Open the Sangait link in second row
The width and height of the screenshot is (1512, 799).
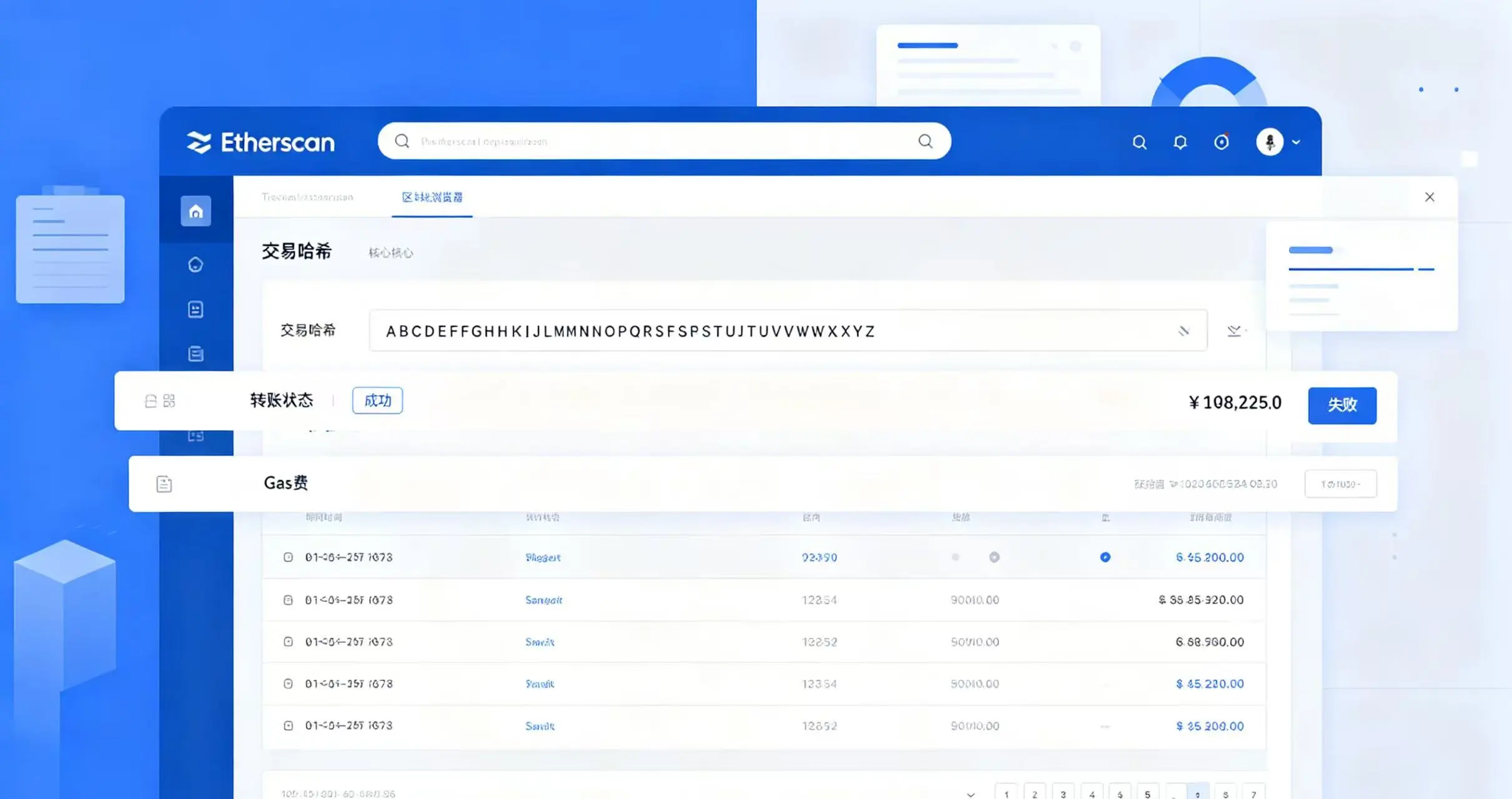543,600
